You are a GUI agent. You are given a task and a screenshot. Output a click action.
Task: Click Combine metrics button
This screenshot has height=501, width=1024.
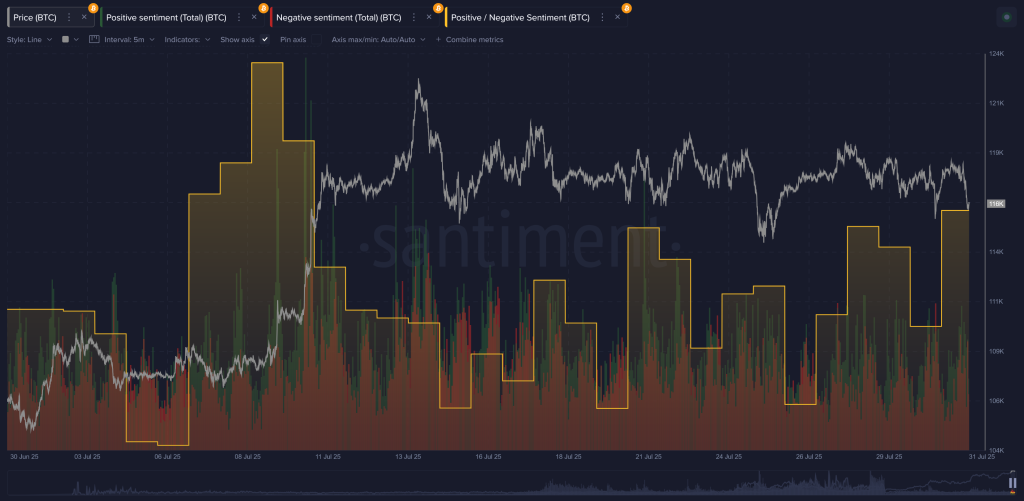469,39
